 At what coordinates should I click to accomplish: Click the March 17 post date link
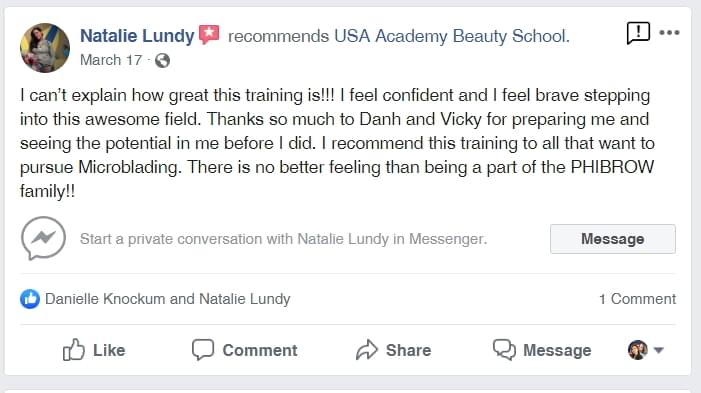pos(111,60)
